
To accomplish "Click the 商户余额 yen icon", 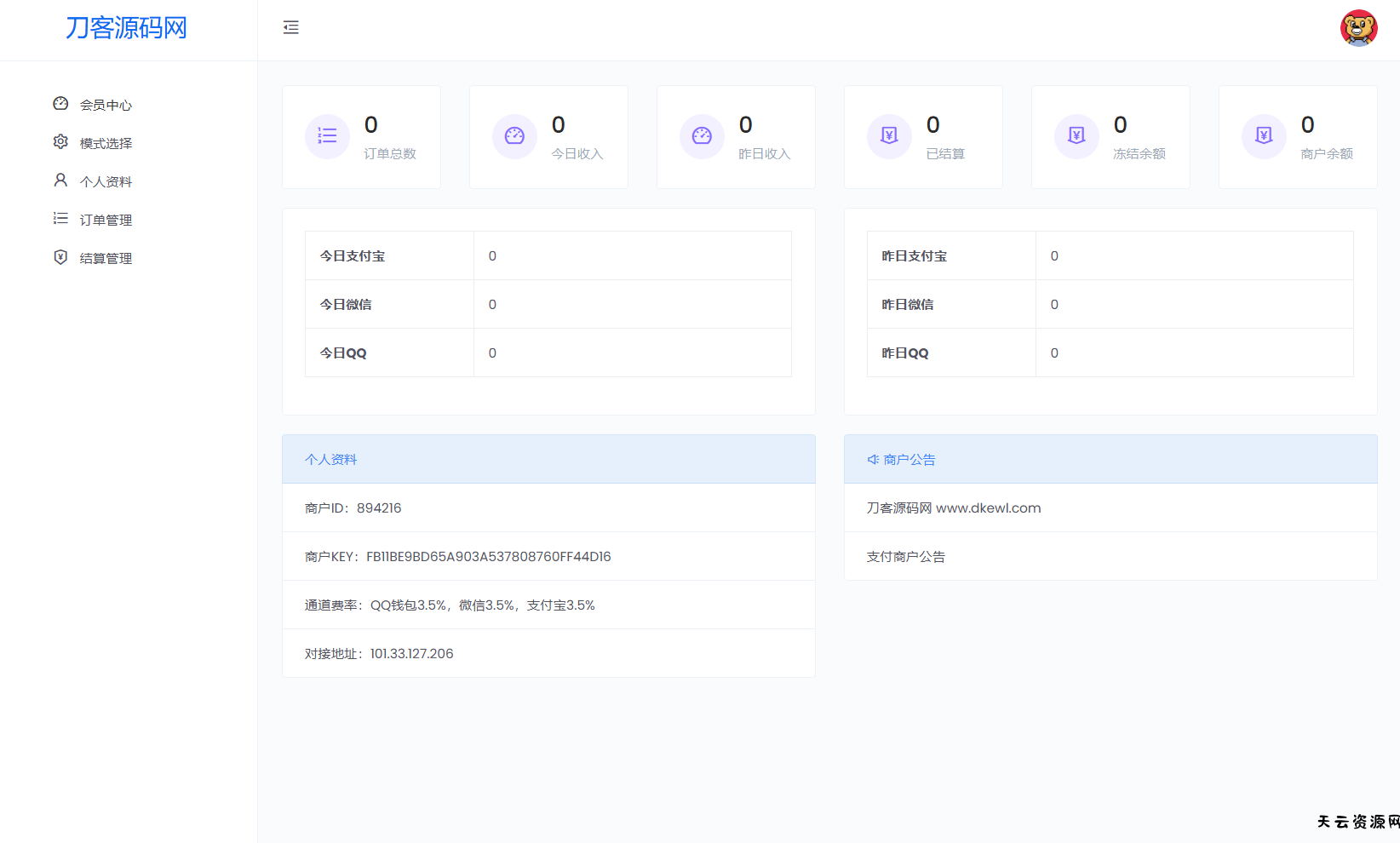I will [x=1264, y=136].
